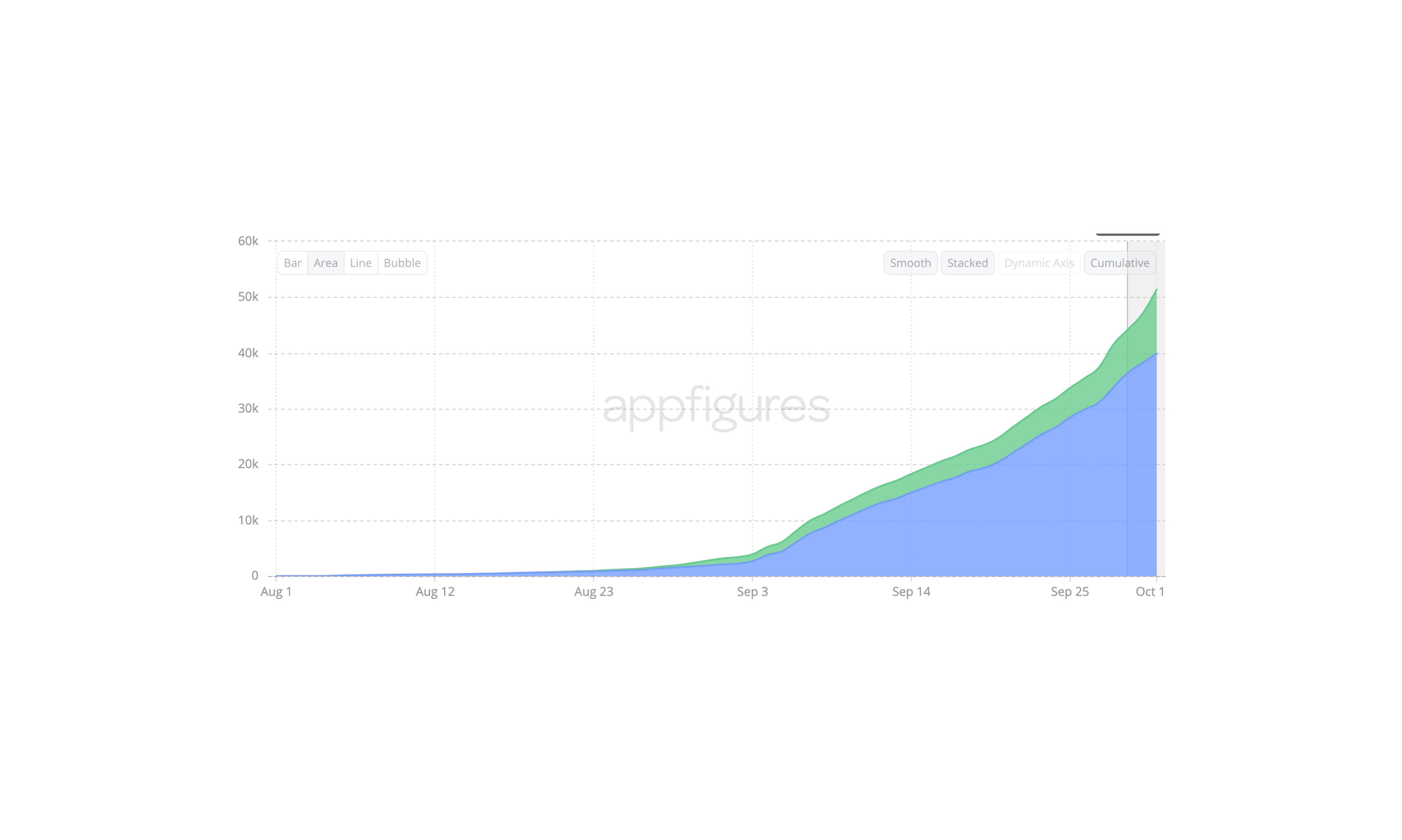This screenshot has height=840, width=1402.
Task: Click the Oct 1 x-axis label
Action: pos(1150,592)
